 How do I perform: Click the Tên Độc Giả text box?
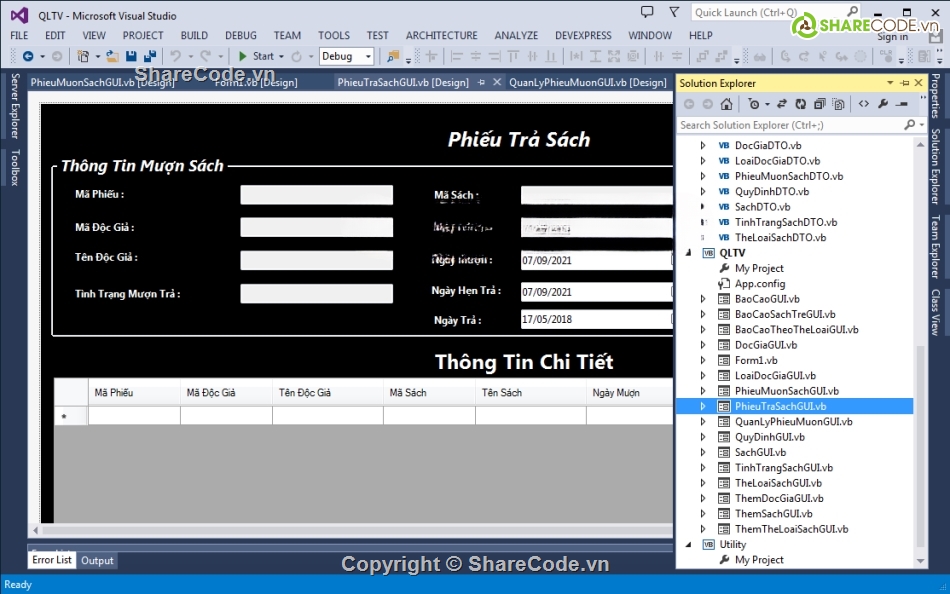pos(316,260)
